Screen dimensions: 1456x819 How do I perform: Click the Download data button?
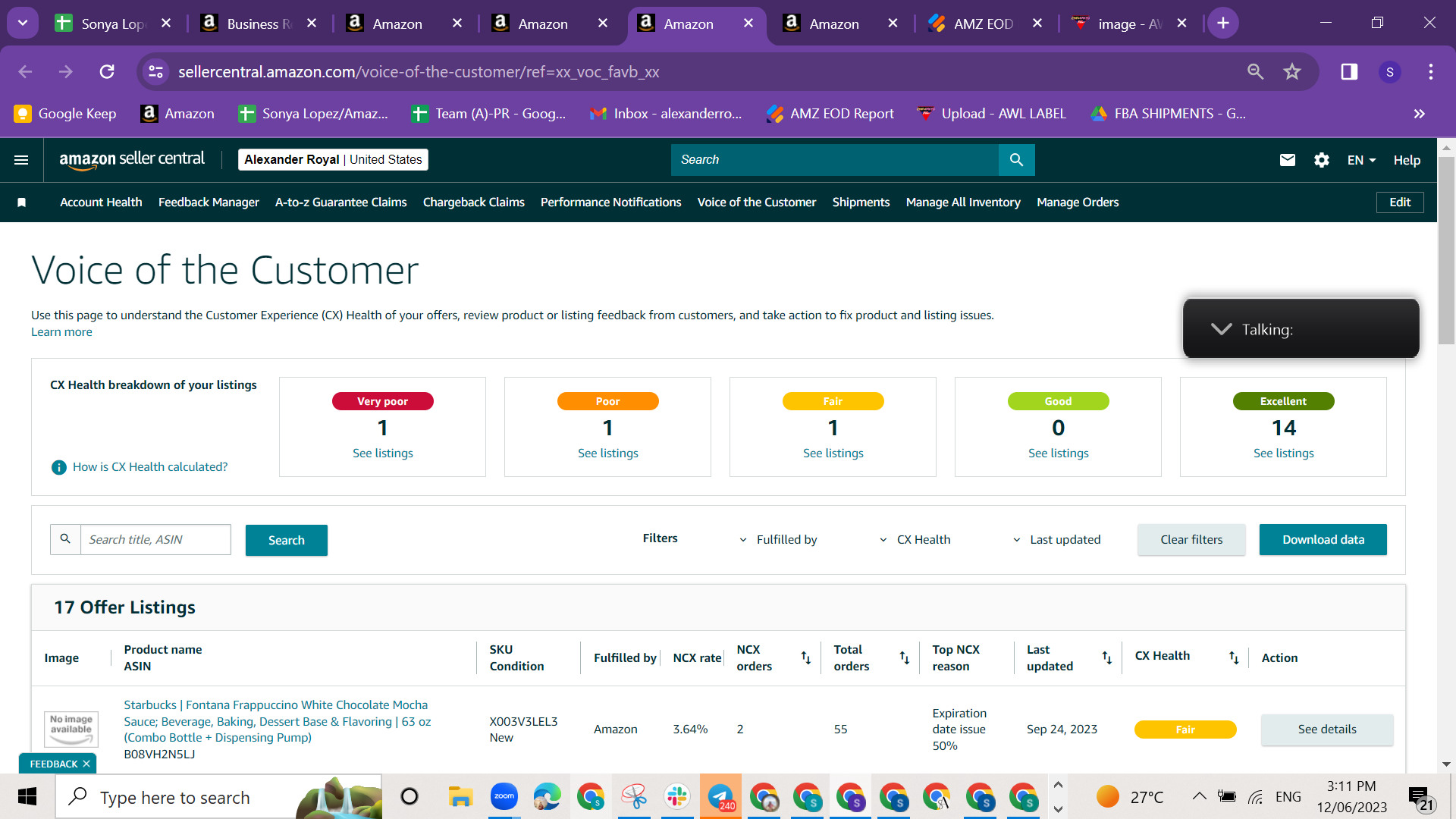1323,540
